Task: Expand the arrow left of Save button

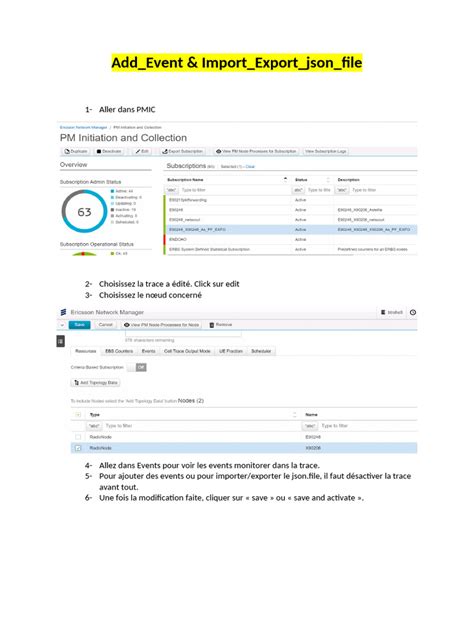Action: click(x=62, y=325)
